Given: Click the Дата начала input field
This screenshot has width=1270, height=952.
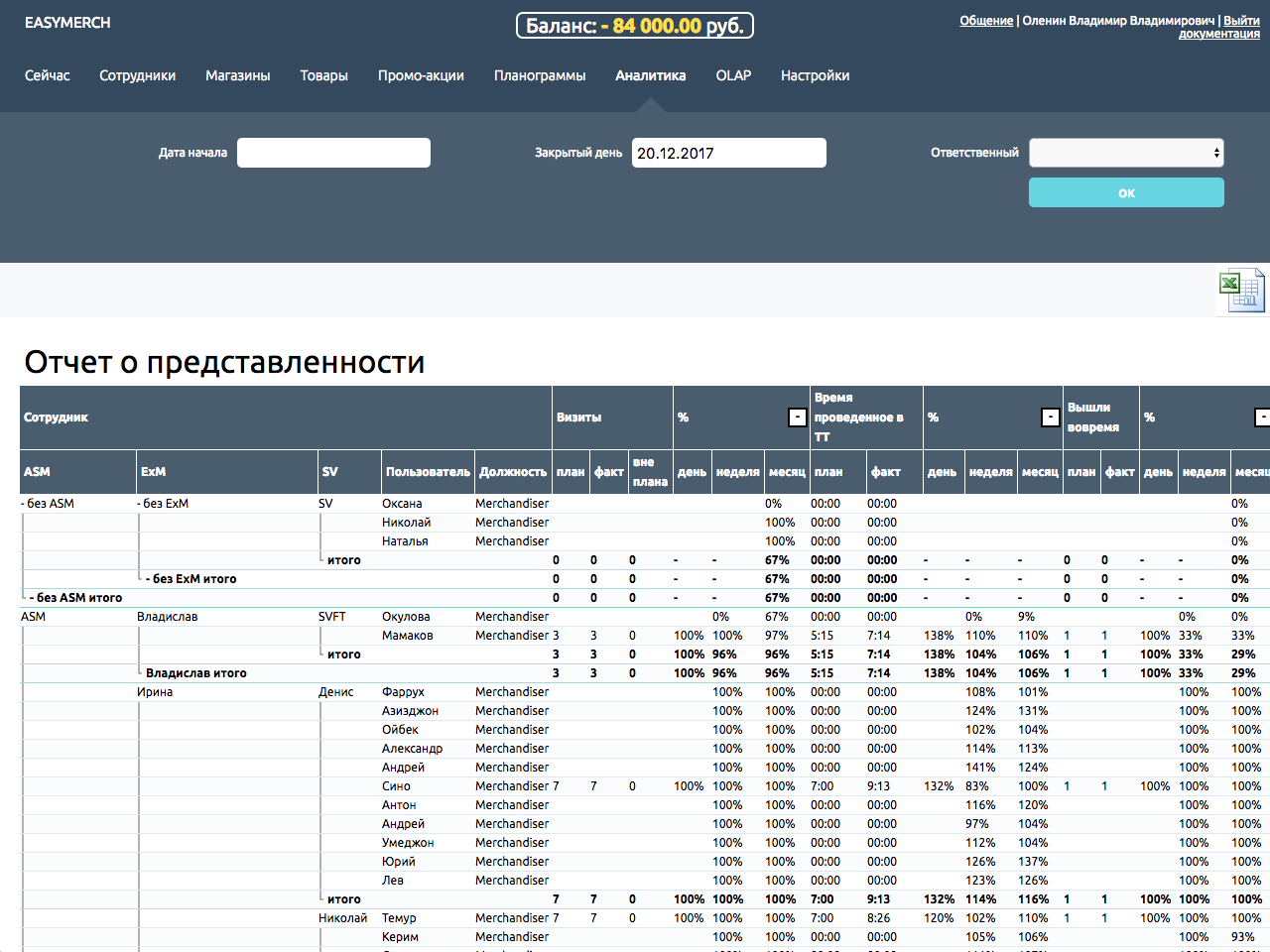Looking at the screenshot, I should click(333, 153).
